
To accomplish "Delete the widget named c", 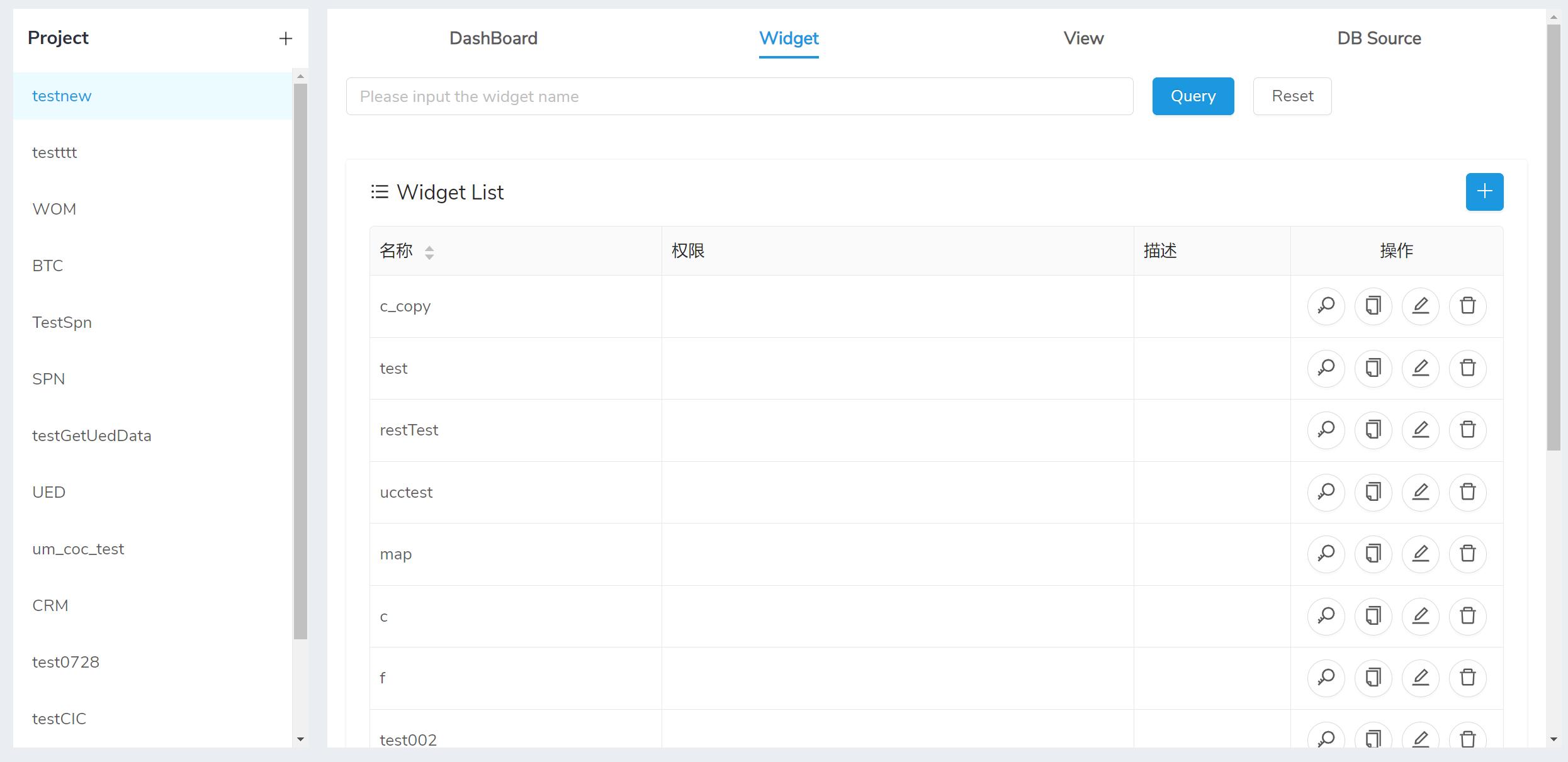I will 1467,616.
